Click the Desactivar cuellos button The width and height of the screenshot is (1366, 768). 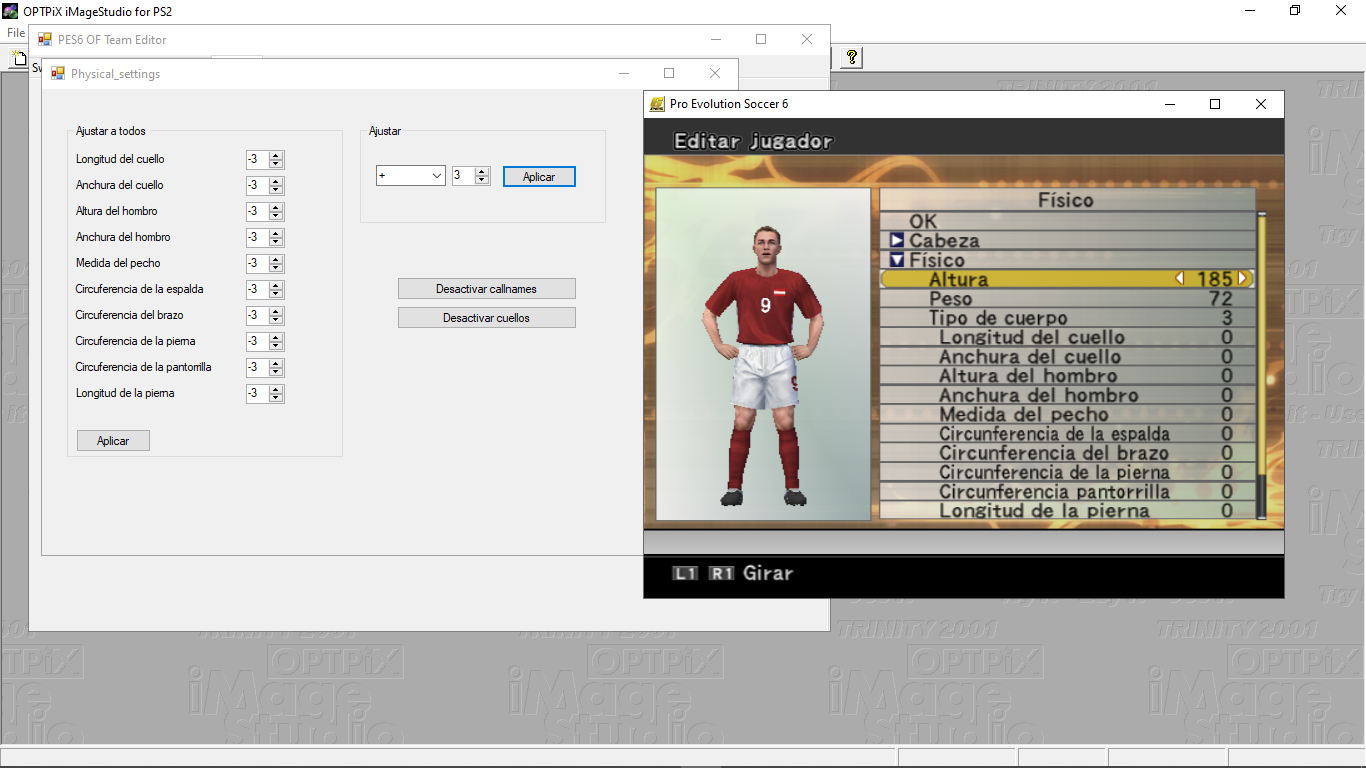tap(487, 318)
